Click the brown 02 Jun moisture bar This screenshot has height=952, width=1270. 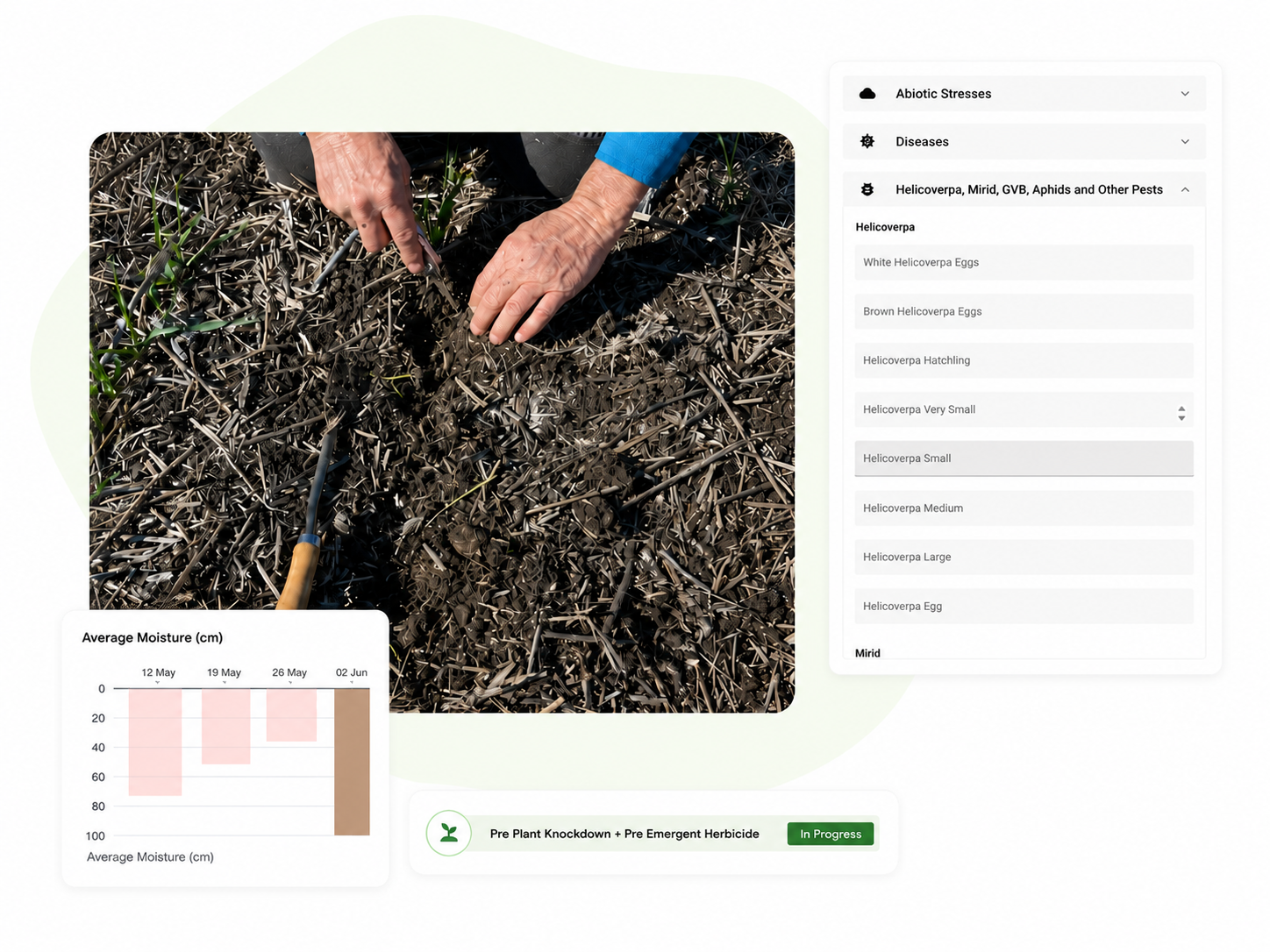[352, 762]
